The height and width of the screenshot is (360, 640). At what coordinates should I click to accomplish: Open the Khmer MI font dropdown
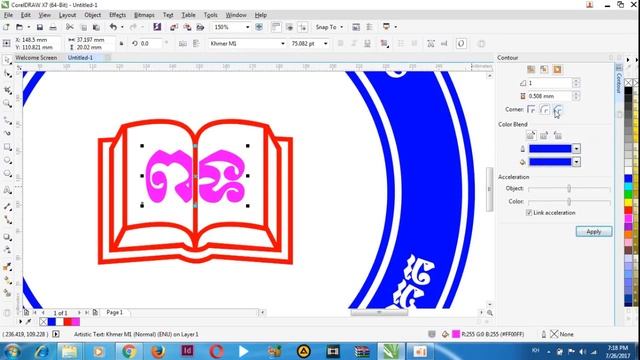point(282,44)
